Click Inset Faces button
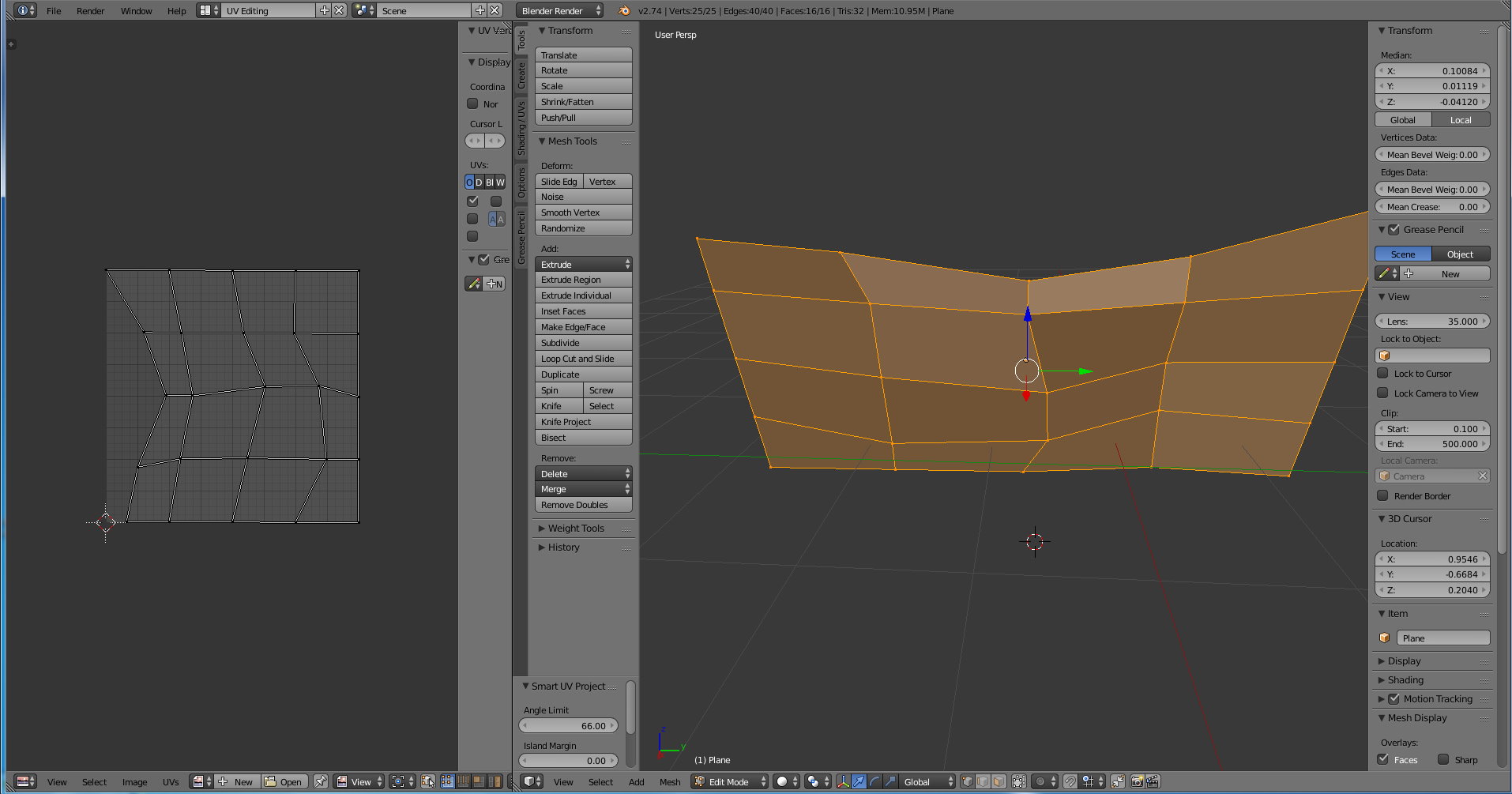This screenshot has width=1512, height=794. 584,311
